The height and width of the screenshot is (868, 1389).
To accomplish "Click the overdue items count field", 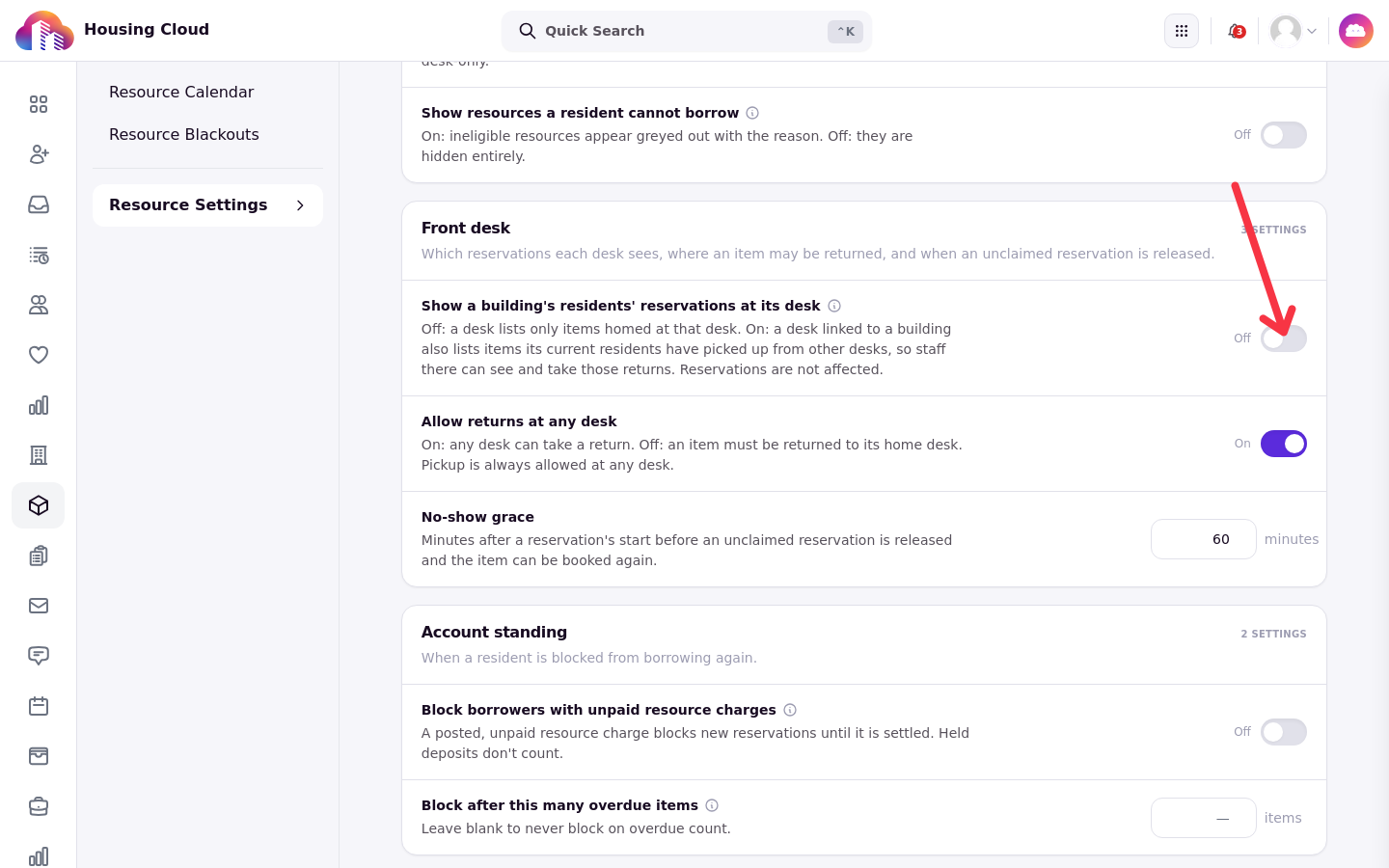I will [1204, 818].
